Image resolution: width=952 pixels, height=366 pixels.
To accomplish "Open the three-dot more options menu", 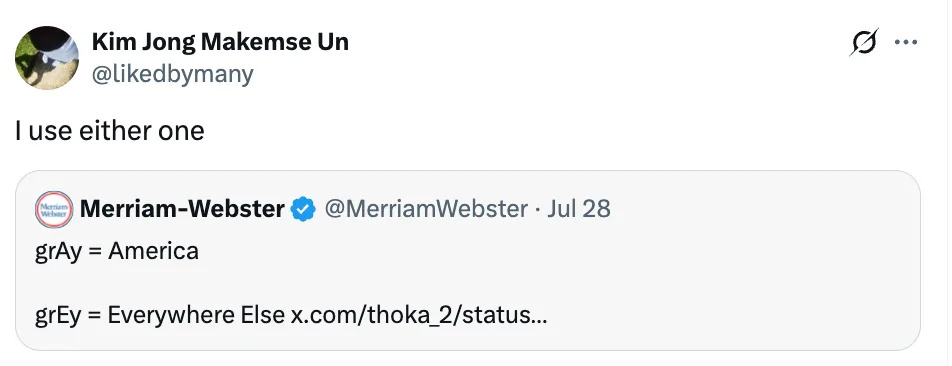I will pyautogui.click(x=906, y=42).
